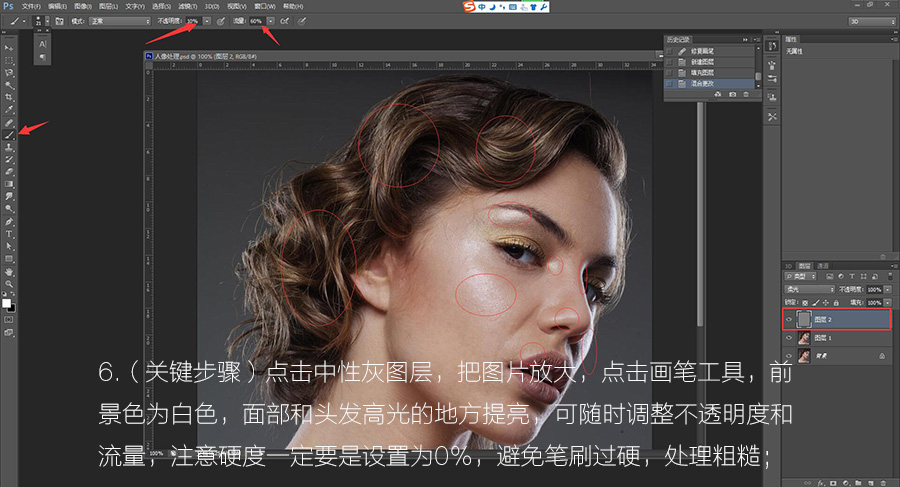
Task: Select the 填充图层 history state
Action: (x=711, y=73)
